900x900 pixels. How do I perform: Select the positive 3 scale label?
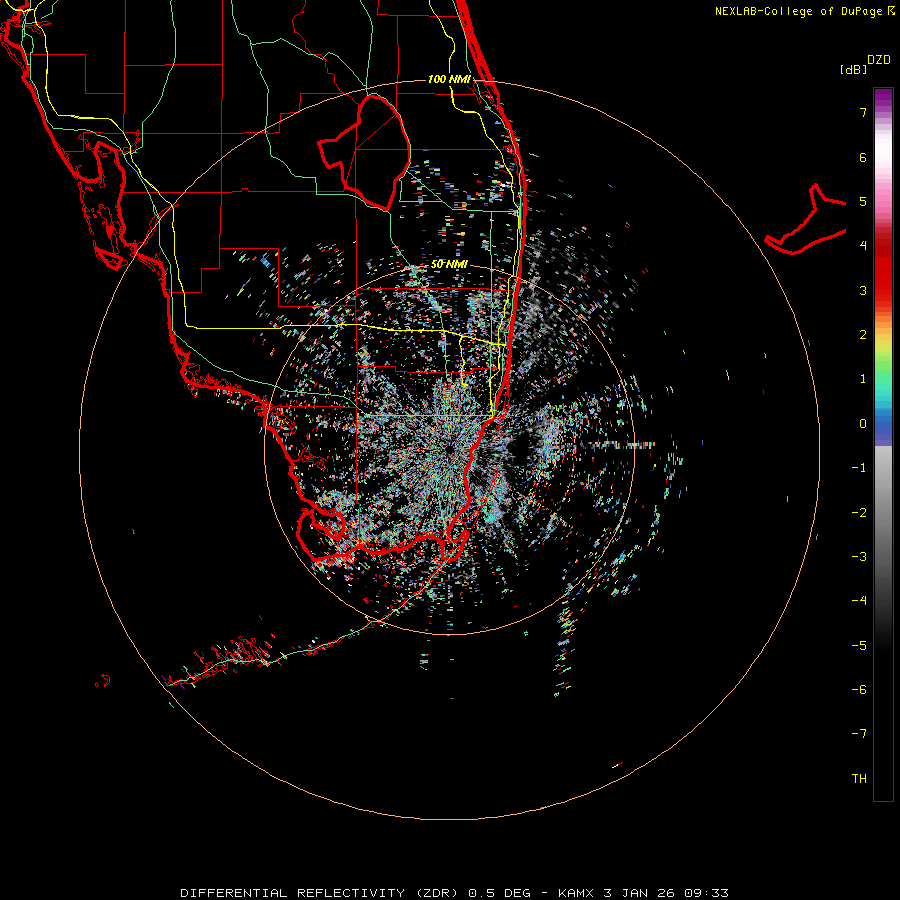click(863, 290)
